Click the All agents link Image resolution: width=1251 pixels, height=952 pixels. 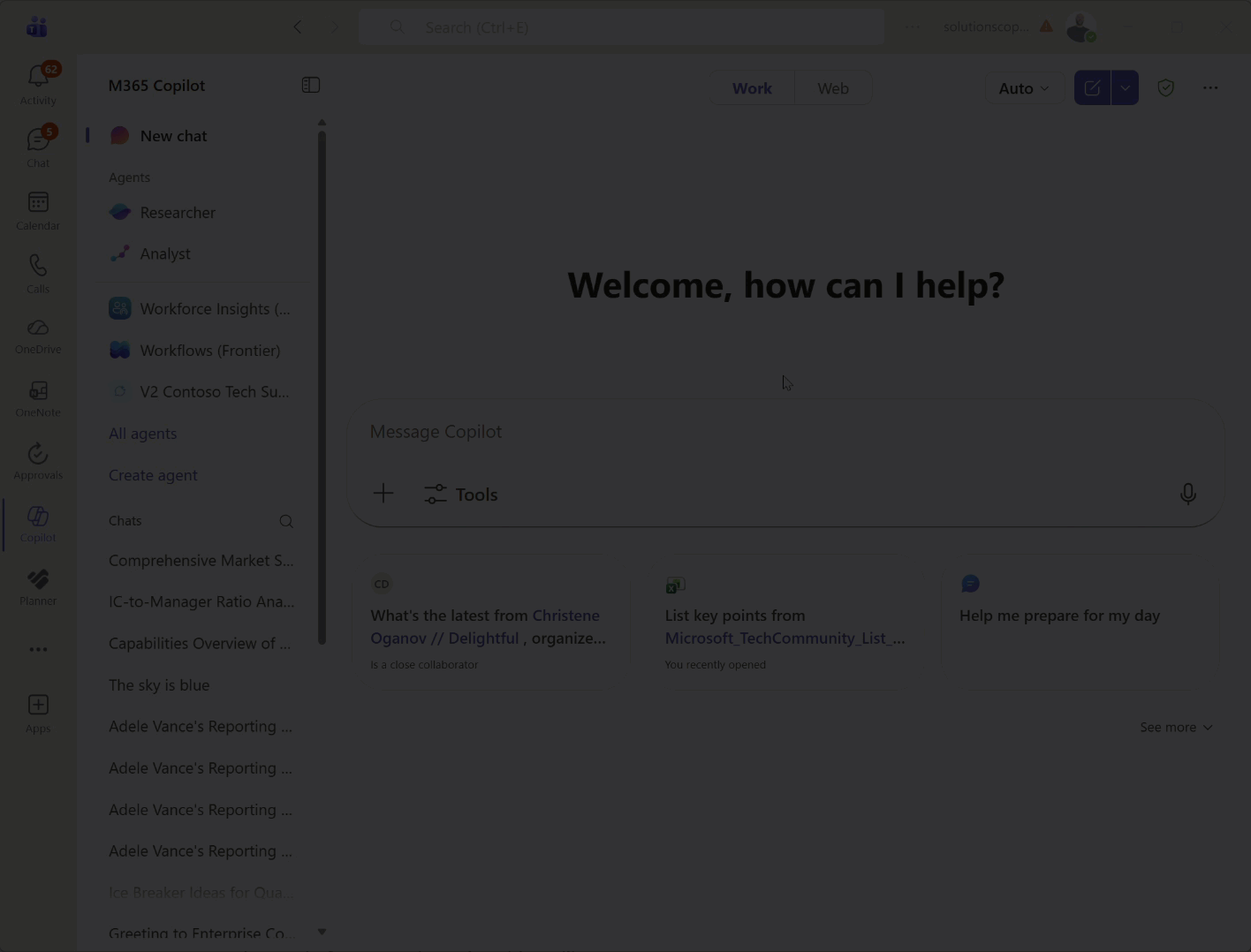pos(142,434)
